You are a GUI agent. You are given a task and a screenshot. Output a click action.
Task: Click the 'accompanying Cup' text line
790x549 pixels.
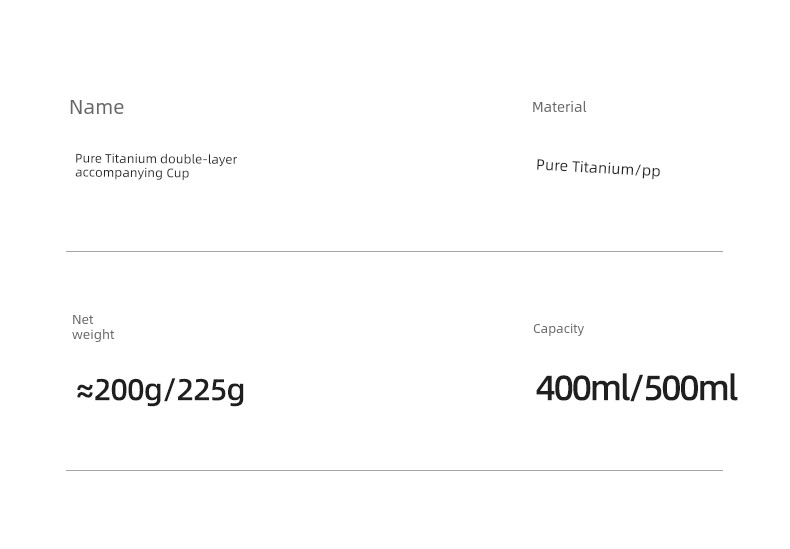[132, 173]
